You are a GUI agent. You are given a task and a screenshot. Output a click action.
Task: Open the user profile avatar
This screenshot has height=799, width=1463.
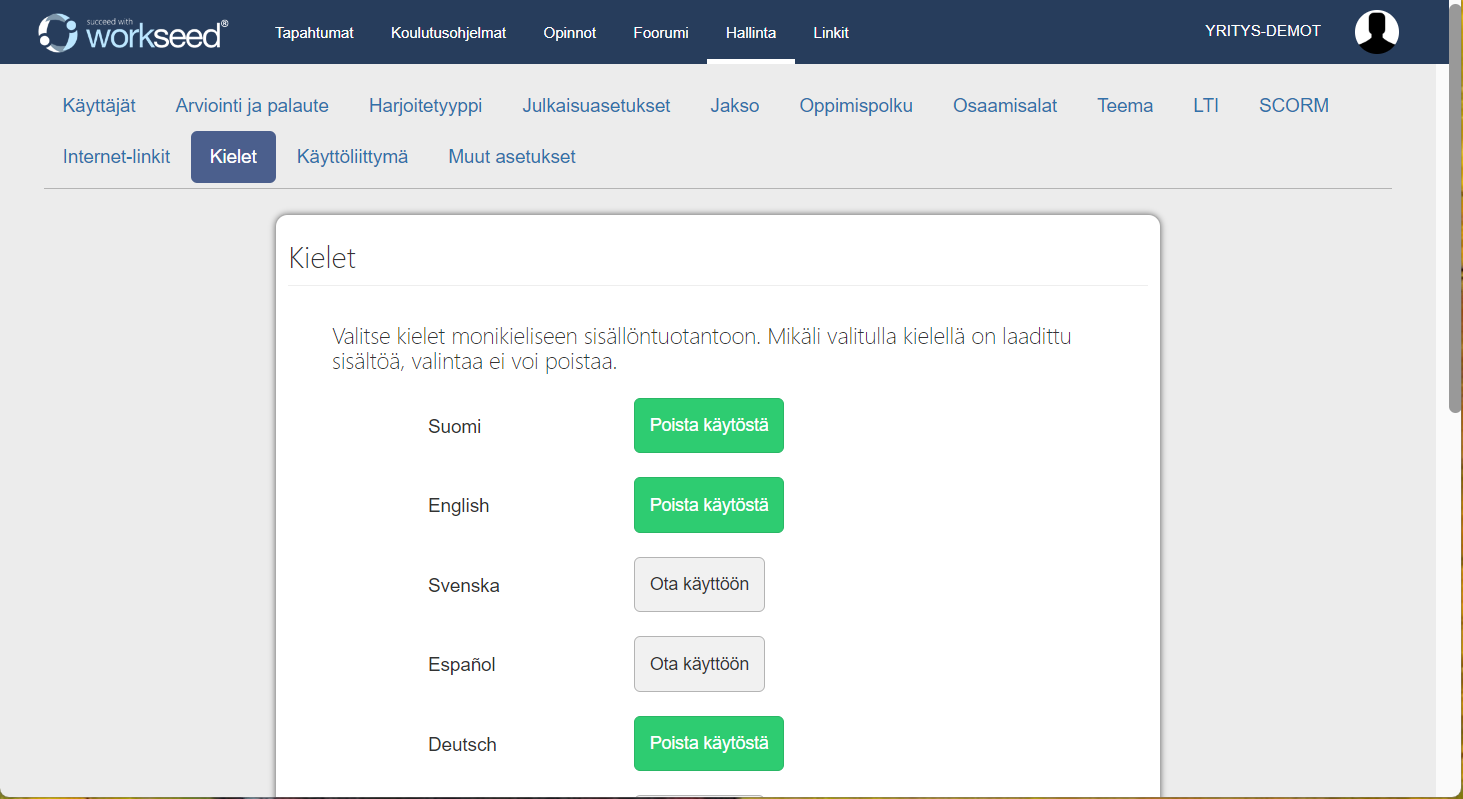[x=1376, y=32]
